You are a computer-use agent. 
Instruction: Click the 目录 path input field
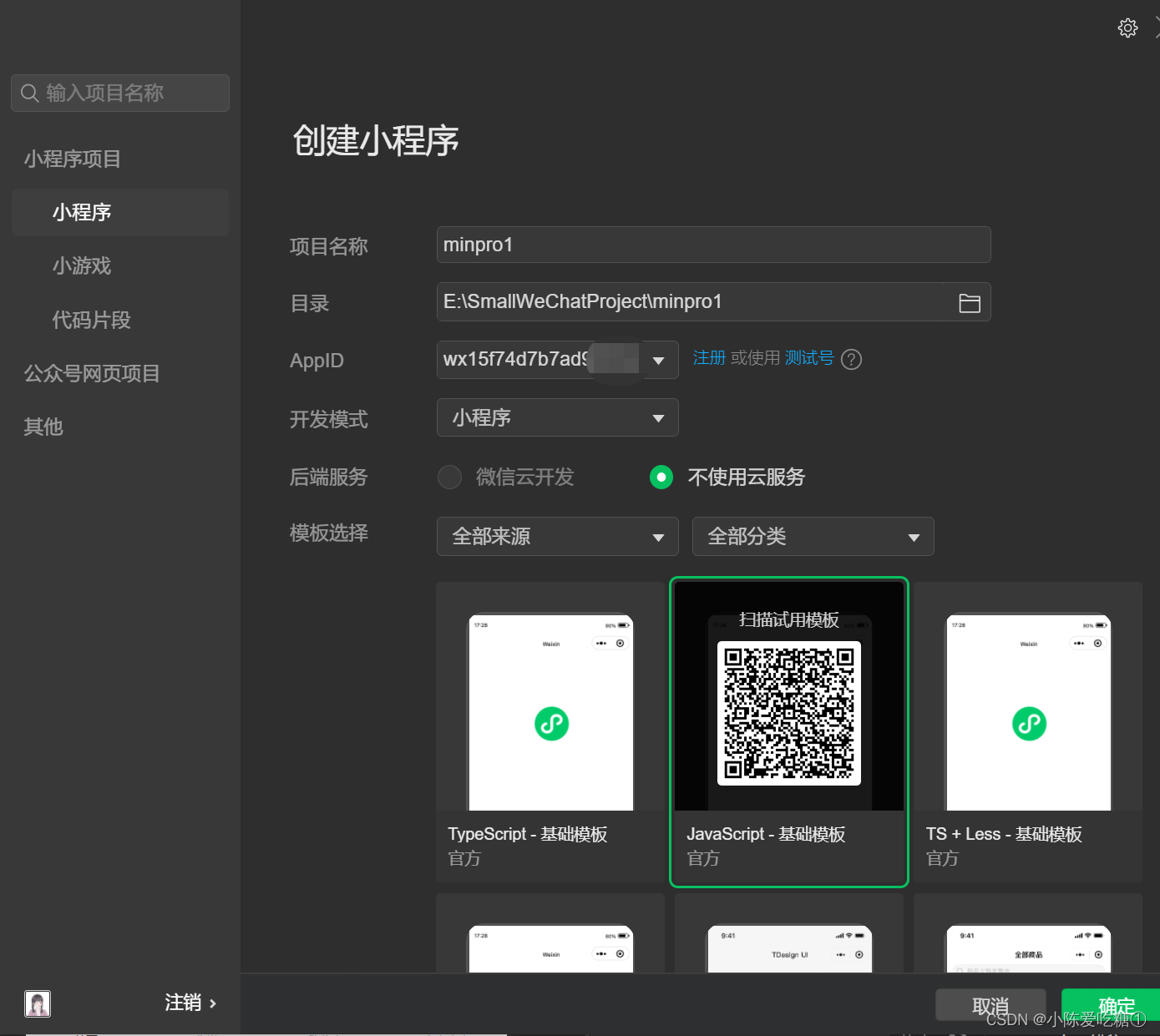713,301
